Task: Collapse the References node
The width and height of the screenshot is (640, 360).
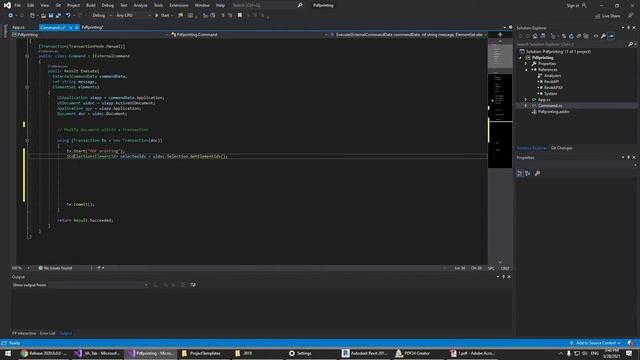Action: (526, 70)
